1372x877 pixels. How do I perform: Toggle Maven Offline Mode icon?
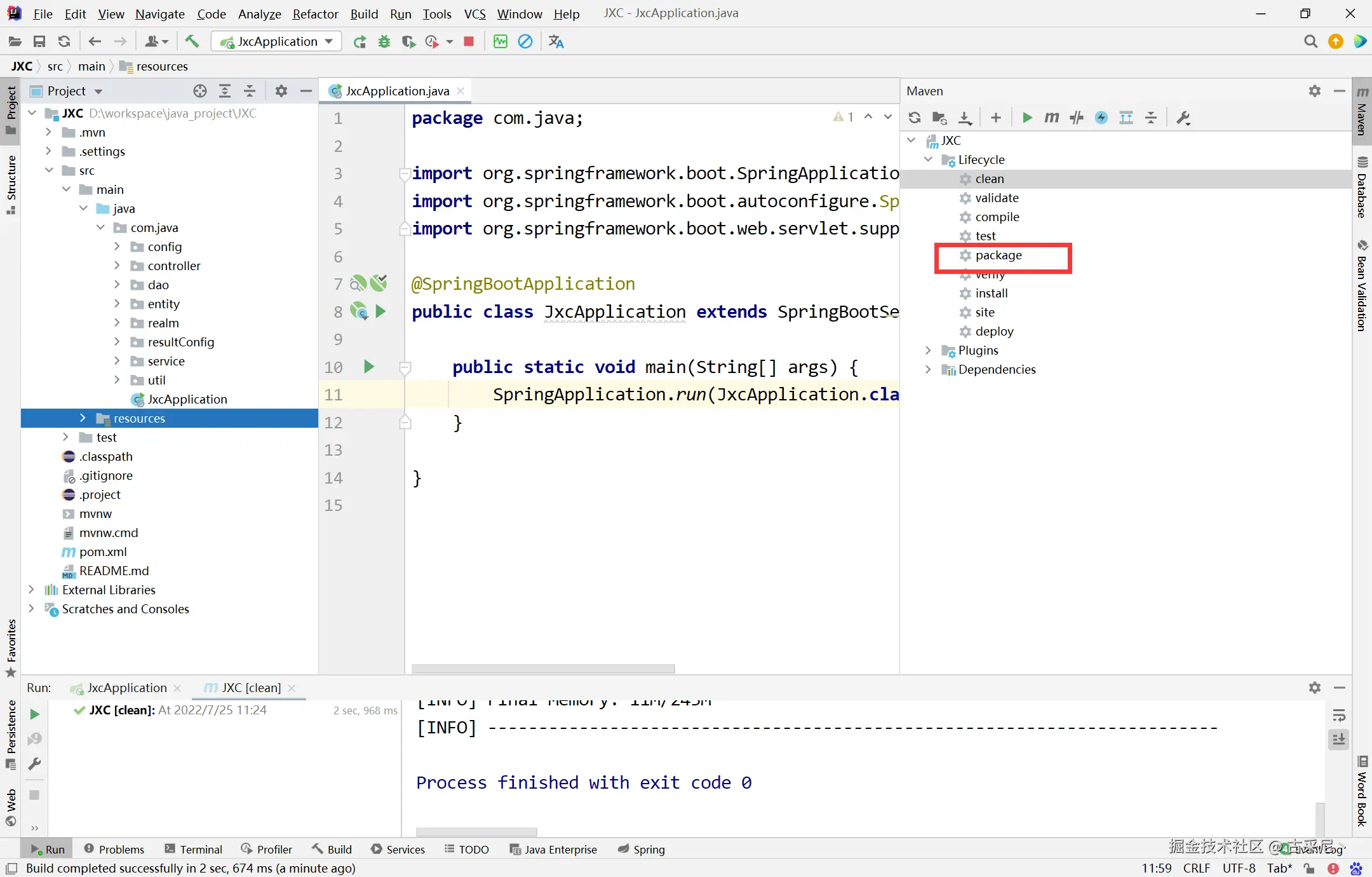click(1076, 118)
